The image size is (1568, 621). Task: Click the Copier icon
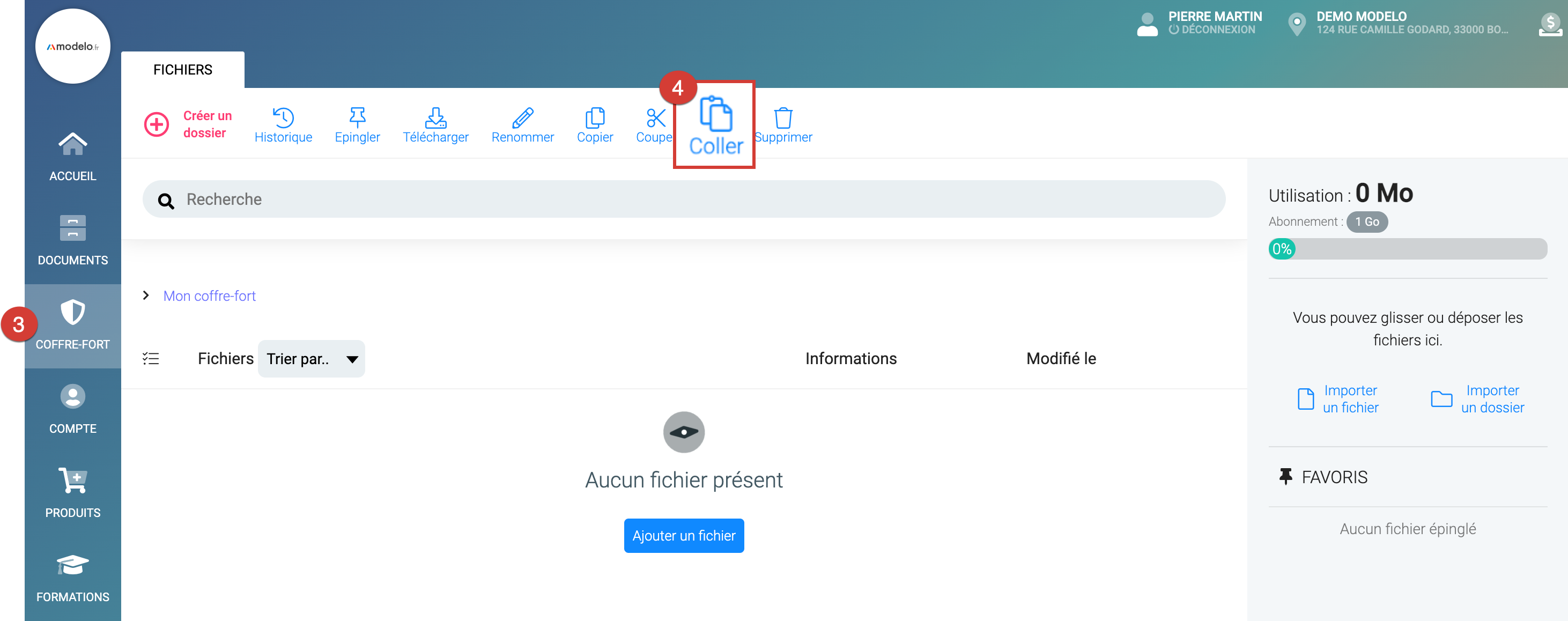(595, 117)
